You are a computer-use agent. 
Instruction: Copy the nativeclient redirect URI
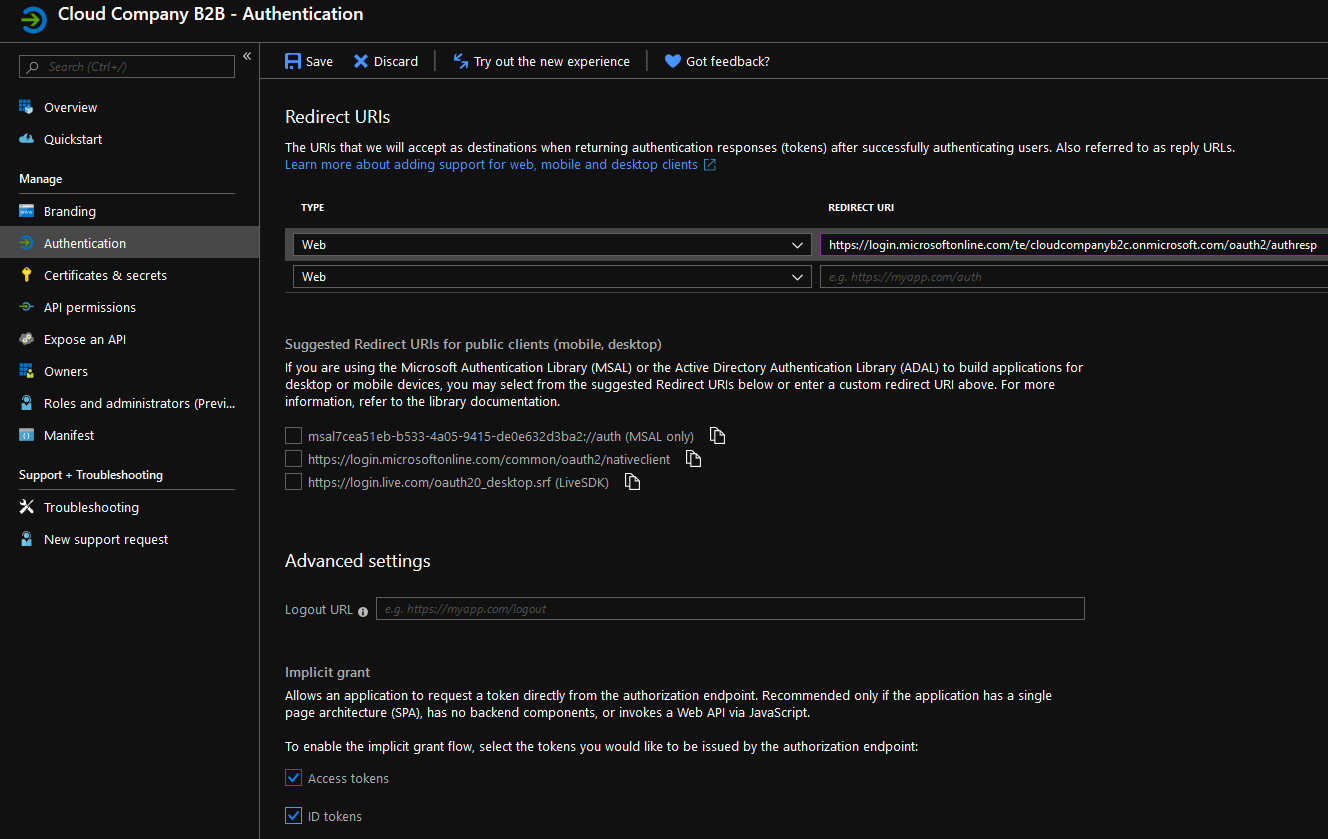(x=693, y=458)
